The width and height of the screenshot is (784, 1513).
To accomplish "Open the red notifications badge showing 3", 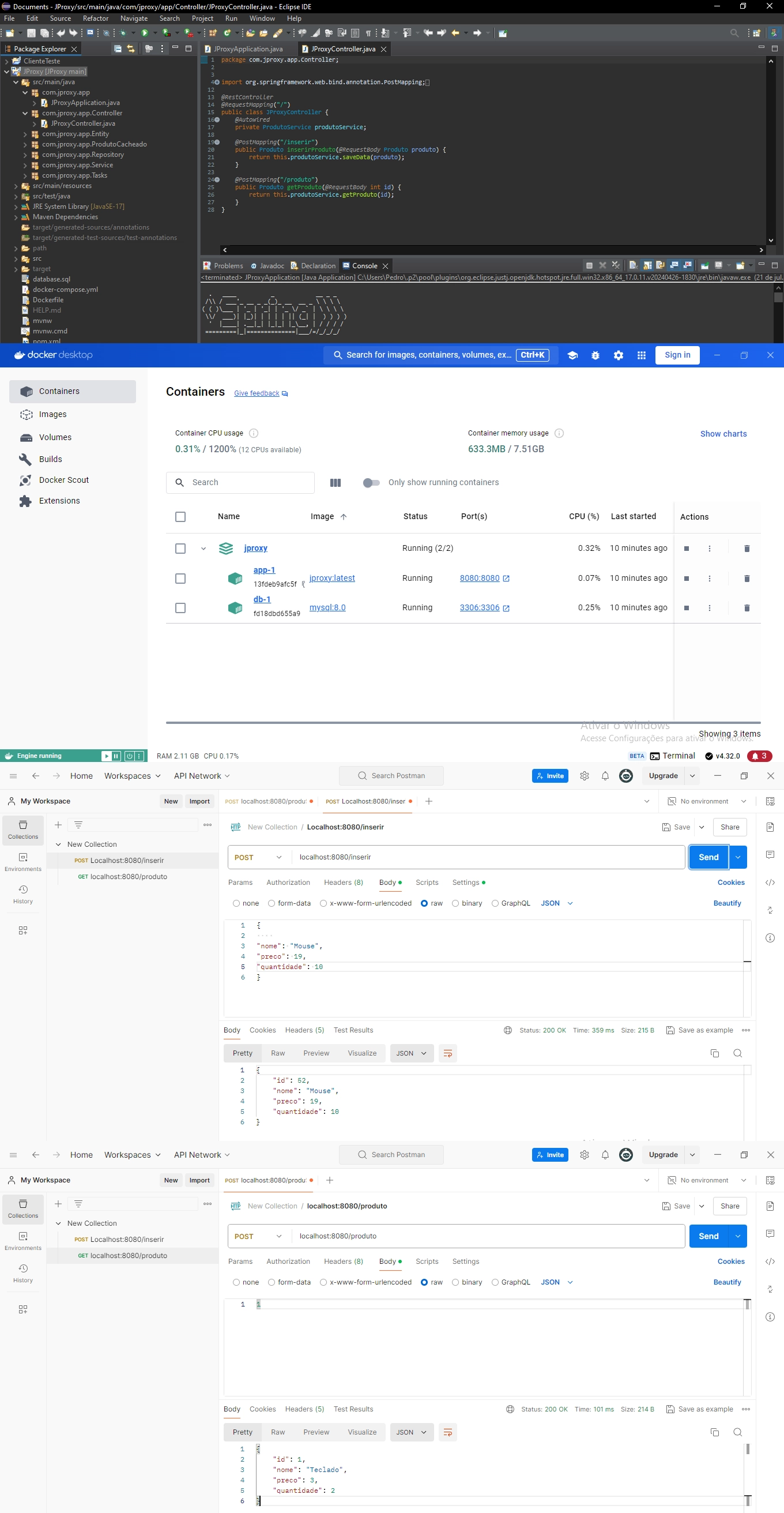I will pos(760,756).
